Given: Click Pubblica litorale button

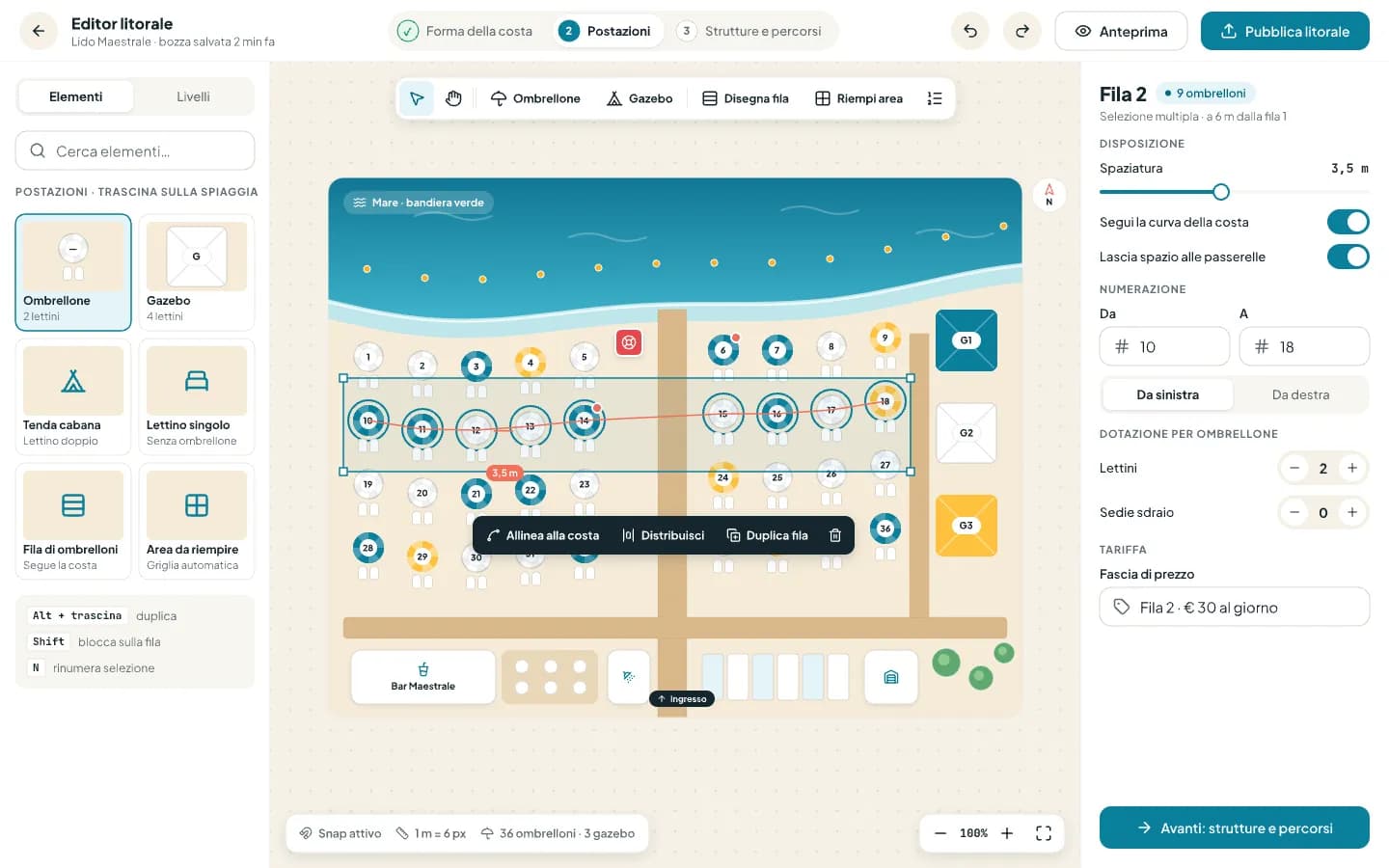Looking at the screenshot, I should 1285,31.
